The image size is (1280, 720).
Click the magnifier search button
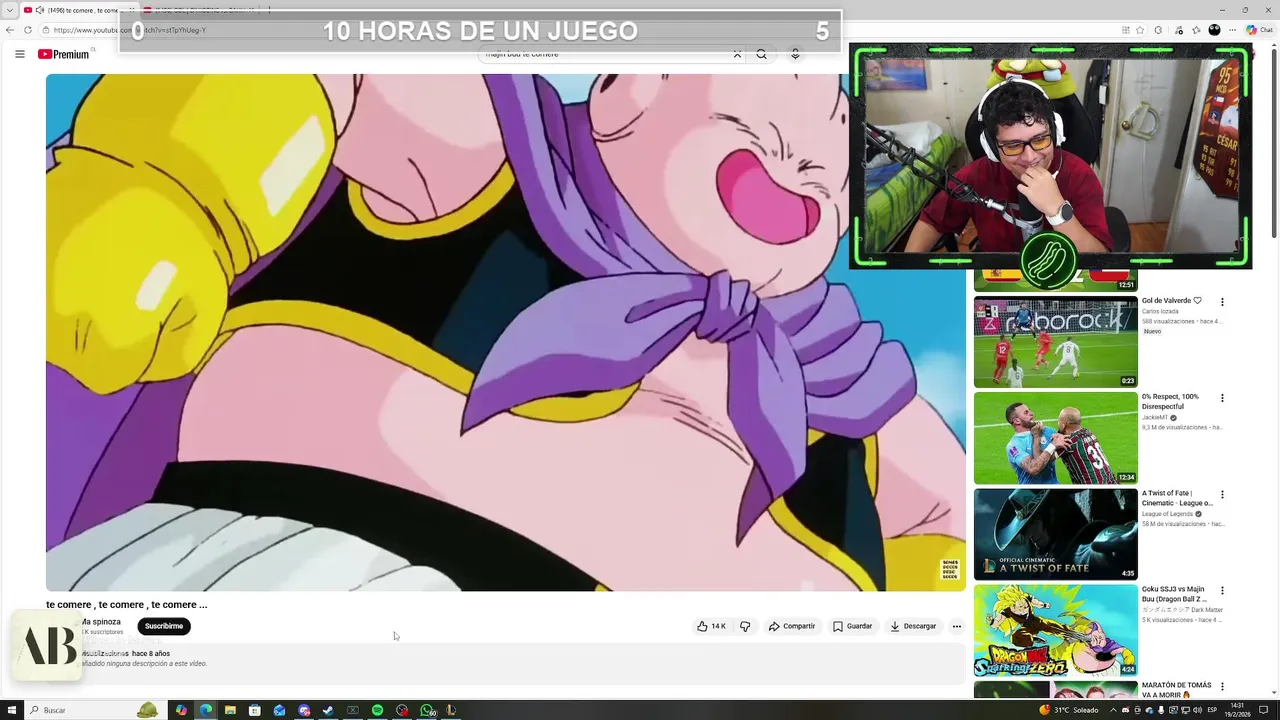point(761,54)
